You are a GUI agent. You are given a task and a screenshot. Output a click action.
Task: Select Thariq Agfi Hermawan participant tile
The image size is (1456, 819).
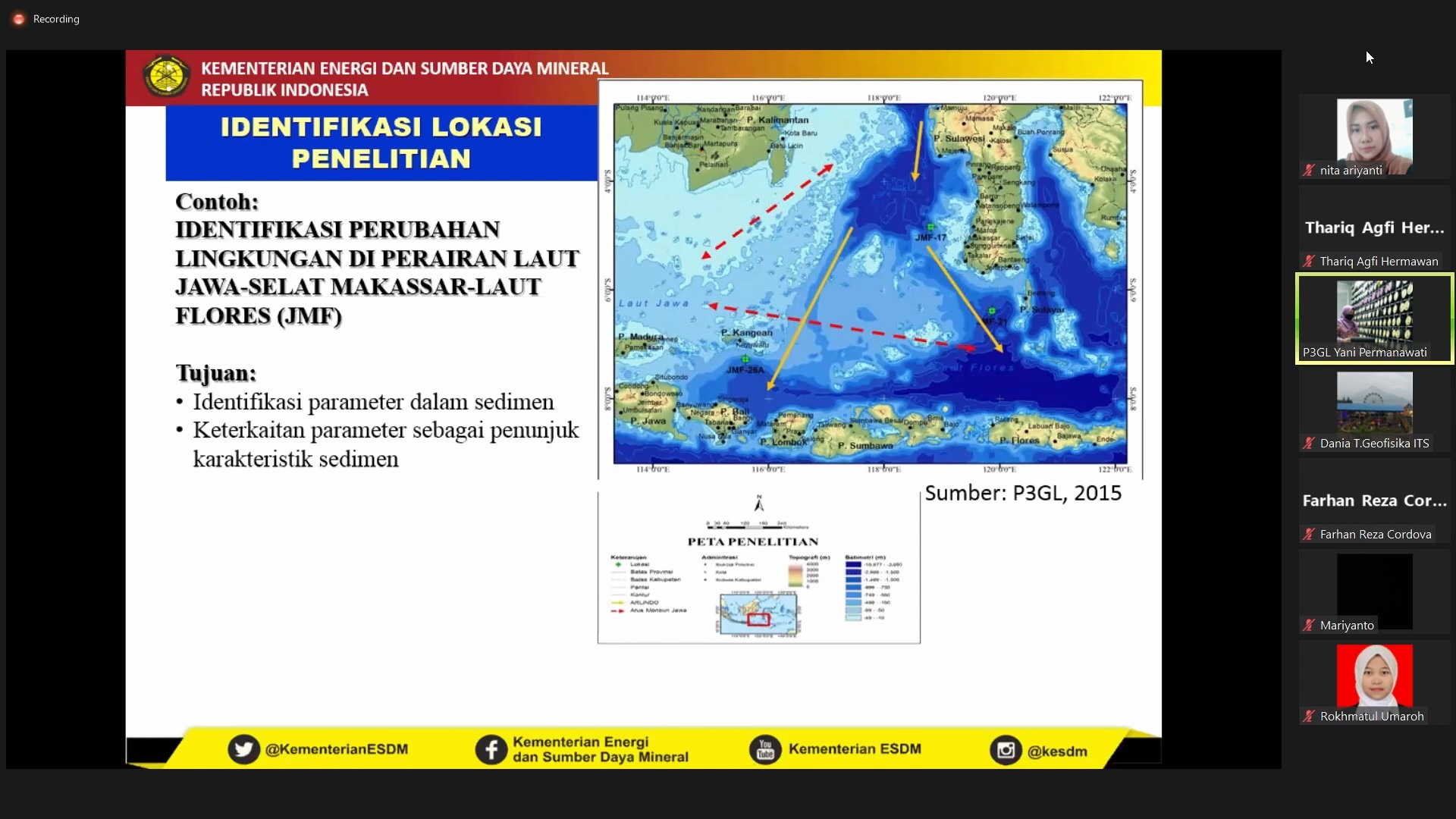point(1374,227)
